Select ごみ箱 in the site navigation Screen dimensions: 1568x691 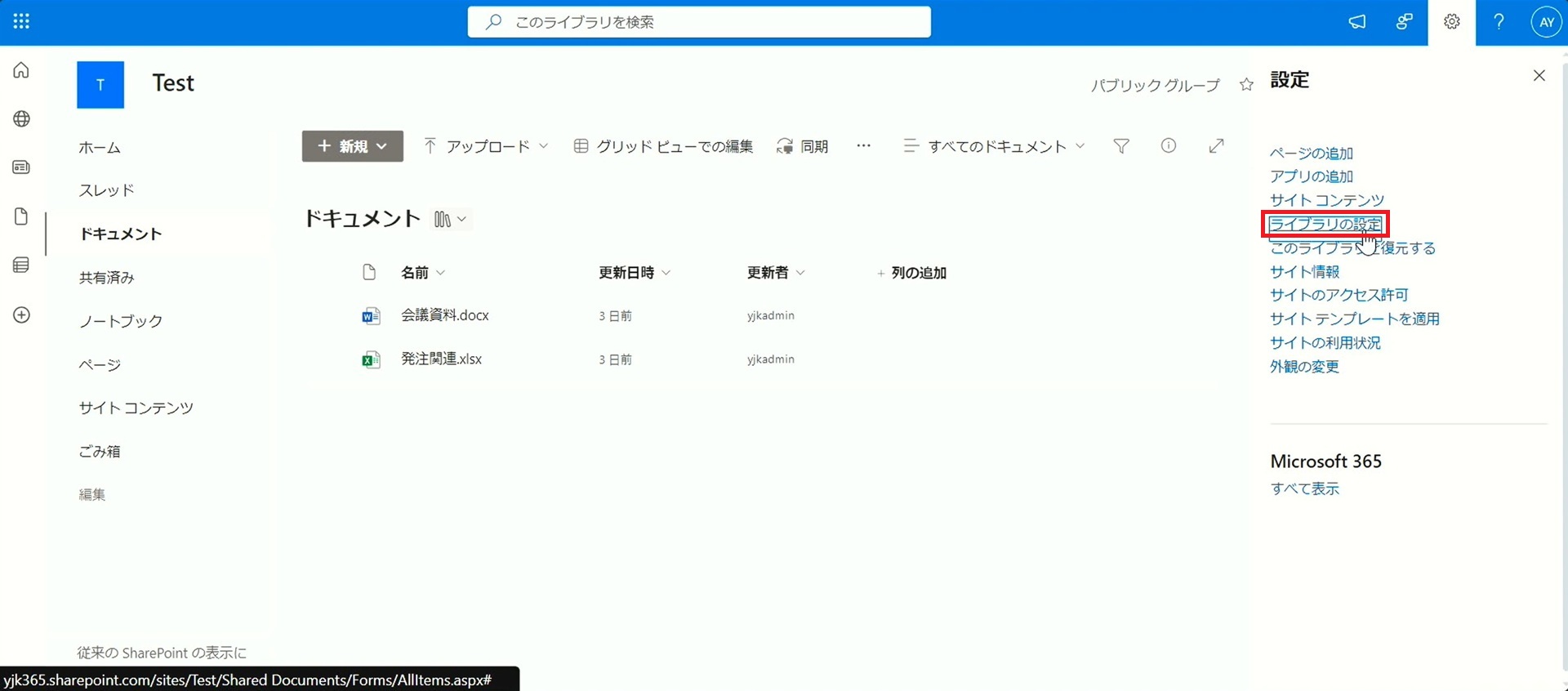(x=100, y=451)
